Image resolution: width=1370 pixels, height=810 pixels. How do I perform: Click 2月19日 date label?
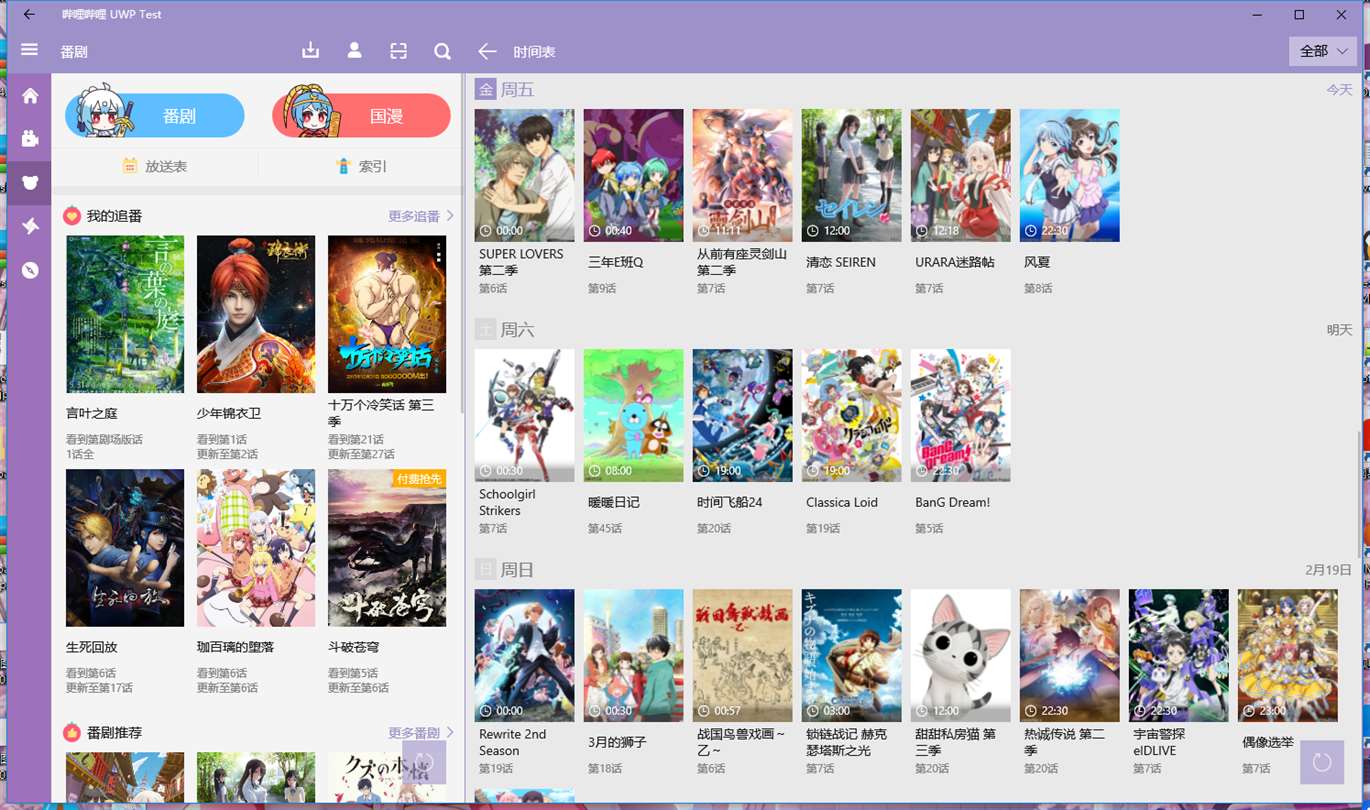(1328, 570)
